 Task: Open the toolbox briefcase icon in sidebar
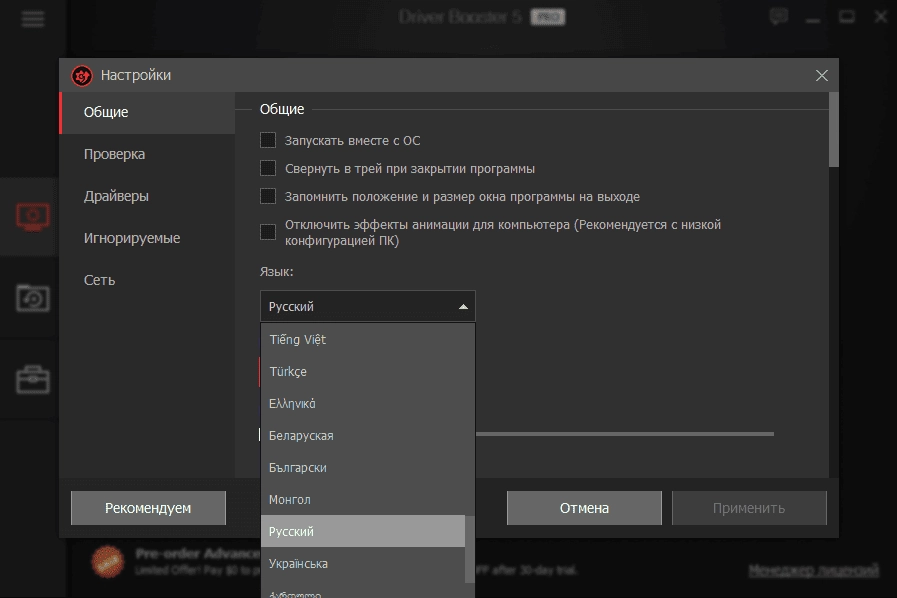click(x=33, y=379)
